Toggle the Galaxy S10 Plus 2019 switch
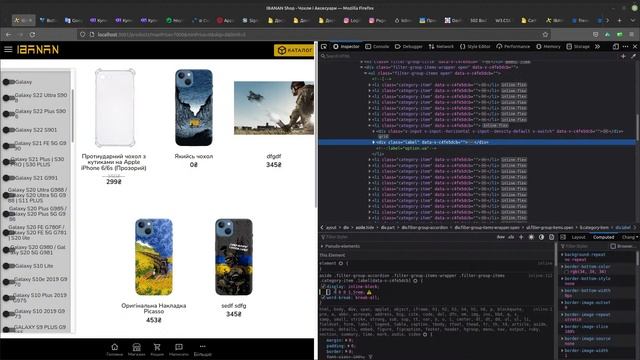Screen dimensions: 640x360 9,298
